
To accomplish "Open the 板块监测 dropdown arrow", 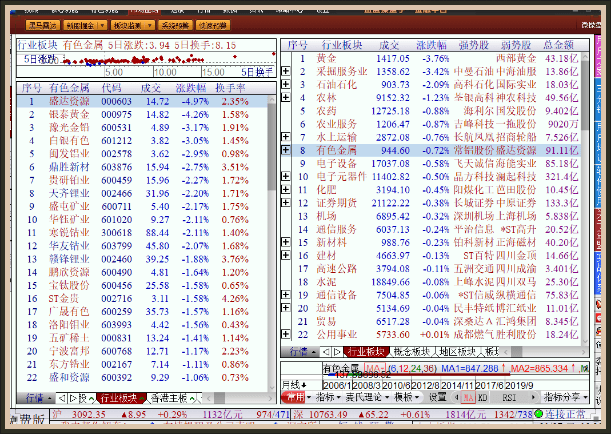I will [x=150, y=25].
